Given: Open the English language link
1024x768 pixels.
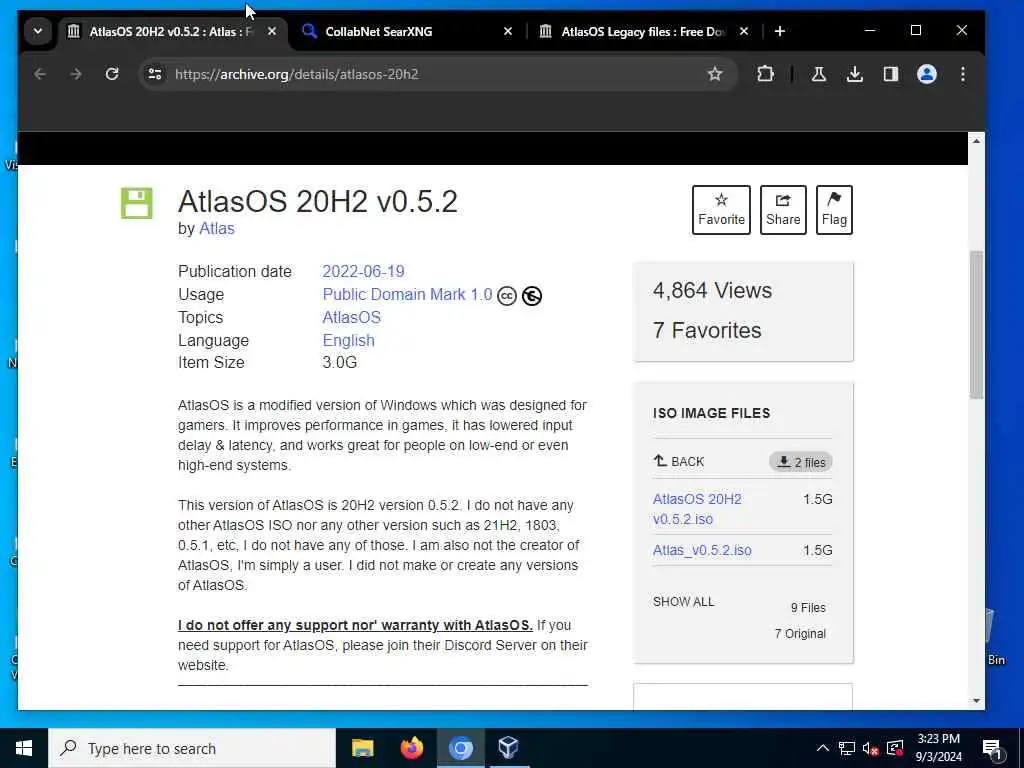Looking at the screenshot, I should [x=348, y=340].
